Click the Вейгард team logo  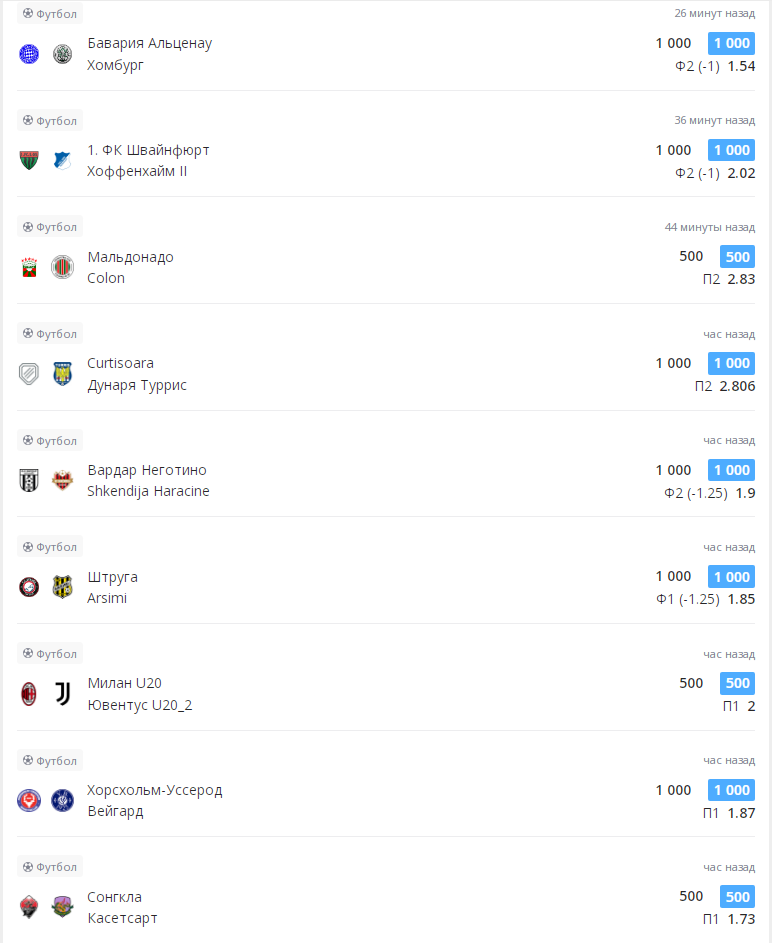click(63, 800)
